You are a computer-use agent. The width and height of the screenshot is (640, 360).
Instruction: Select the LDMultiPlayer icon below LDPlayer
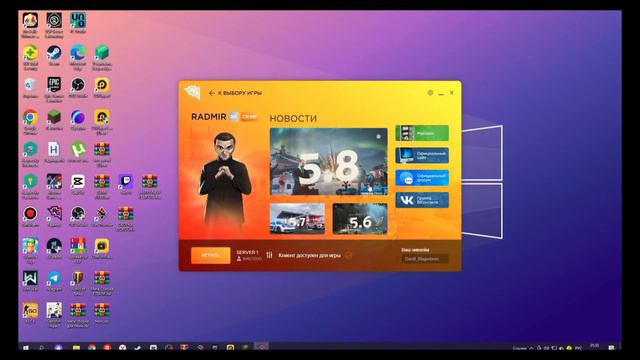point(102,117)
